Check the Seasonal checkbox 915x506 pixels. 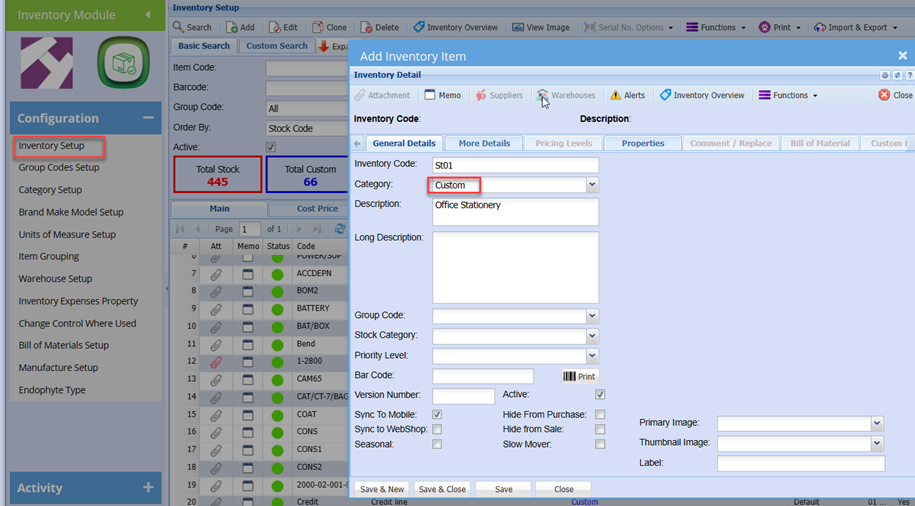[x=437, y=444]
